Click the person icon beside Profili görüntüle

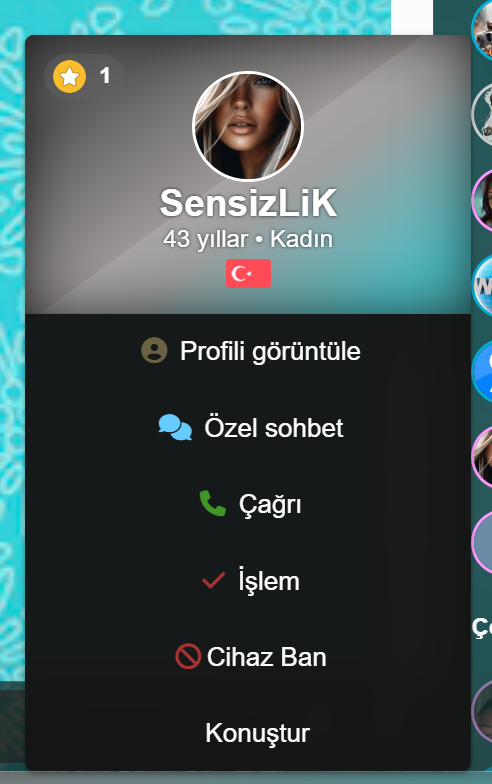click(154, 350)
